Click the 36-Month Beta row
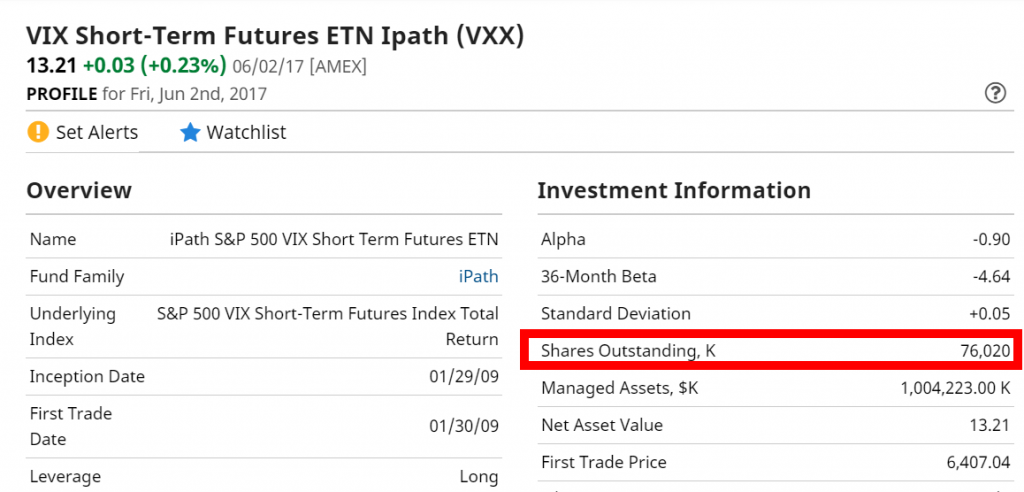The width and height of the screenshot is (1024, 492). point(775,276)
